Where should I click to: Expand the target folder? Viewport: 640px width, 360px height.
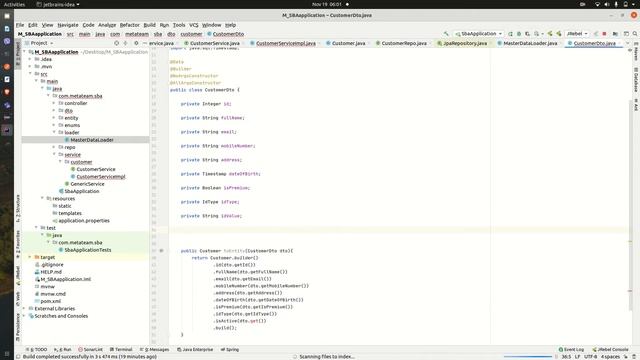pyautogui.click(x=30, y=257)
